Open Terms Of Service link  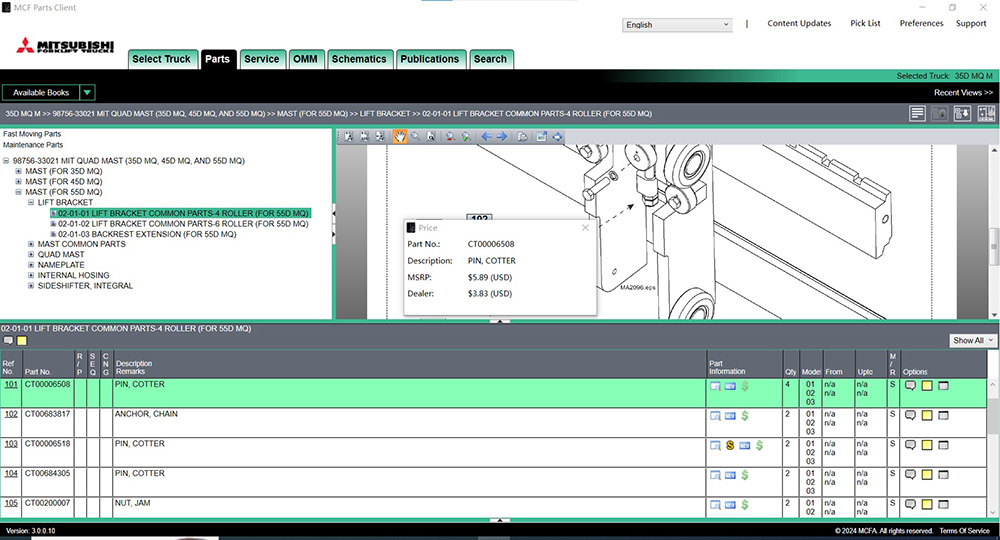click(964, 530)
